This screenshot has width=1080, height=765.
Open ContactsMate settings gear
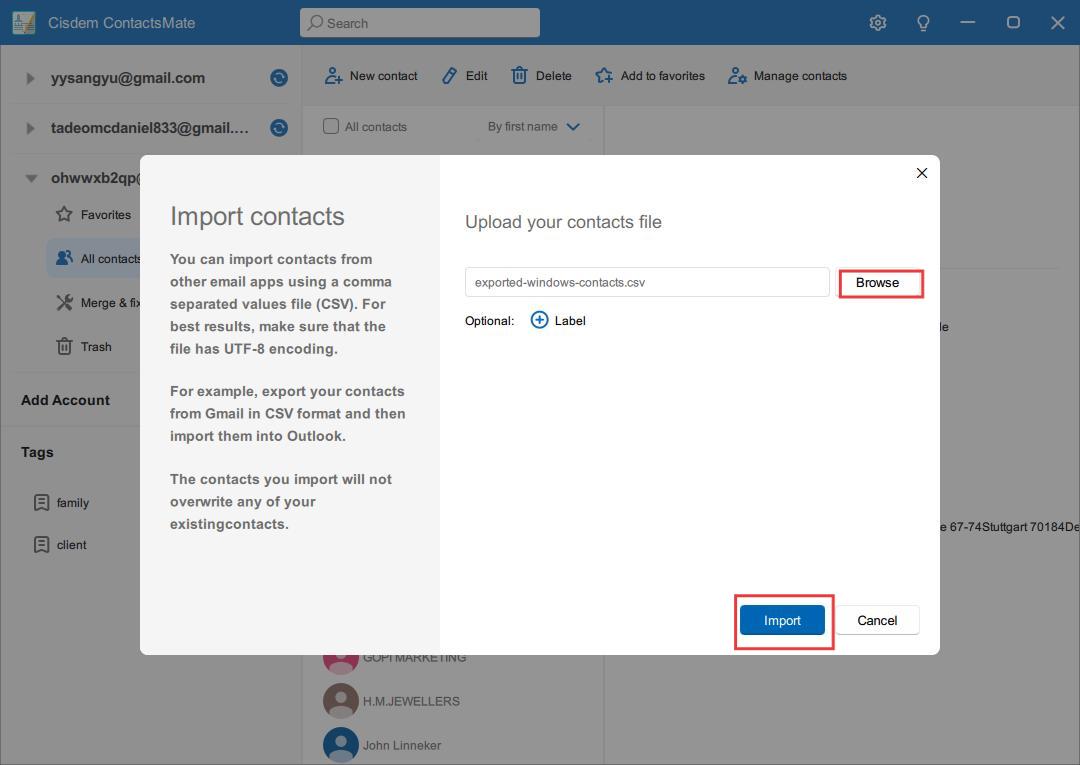click(x=877, y=22)
